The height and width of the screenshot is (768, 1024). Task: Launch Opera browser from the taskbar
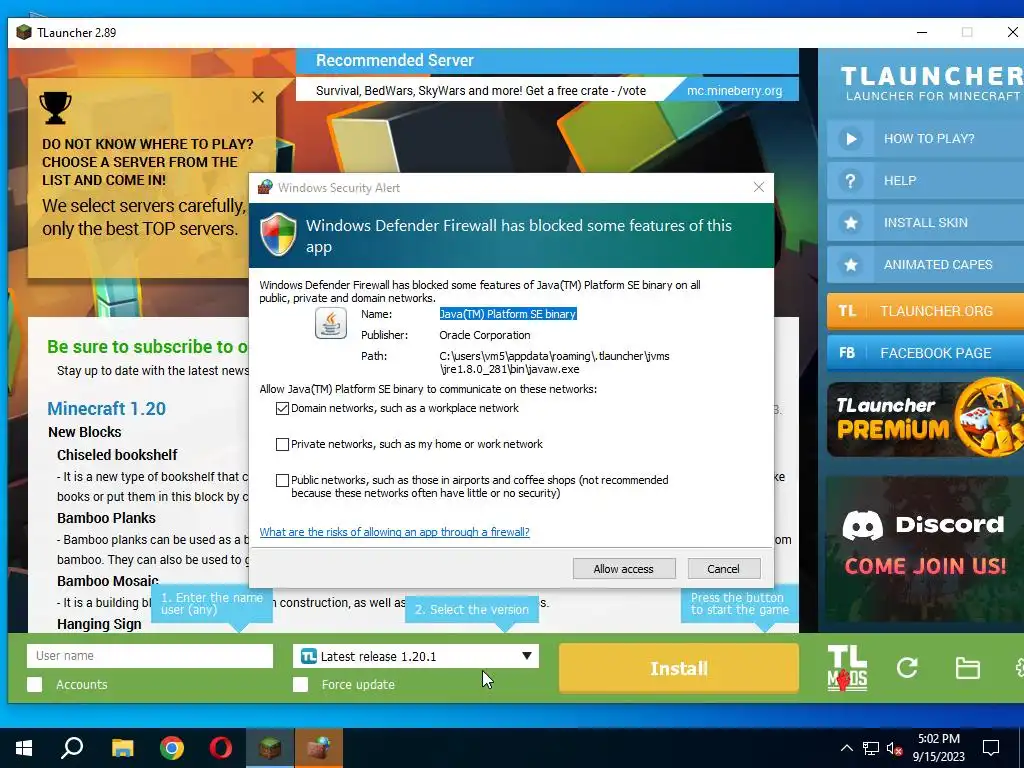[221, 748]
